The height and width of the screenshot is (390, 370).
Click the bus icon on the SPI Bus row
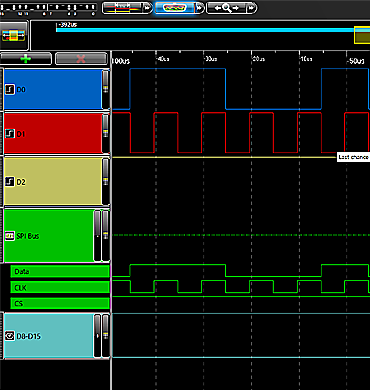click(x=10, y=236)
